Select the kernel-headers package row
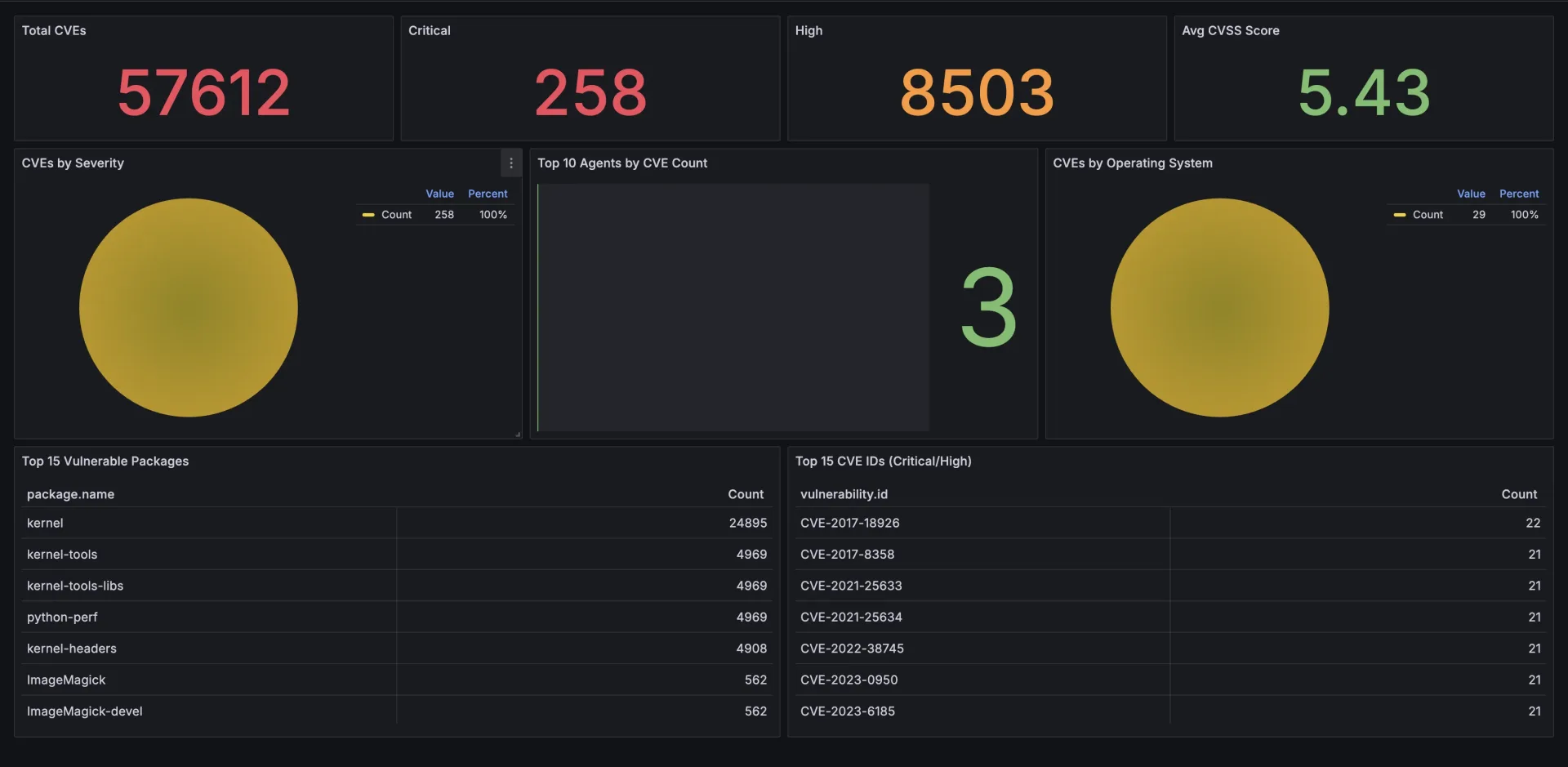Screen dimensions: 1568x767 [397, 649]
